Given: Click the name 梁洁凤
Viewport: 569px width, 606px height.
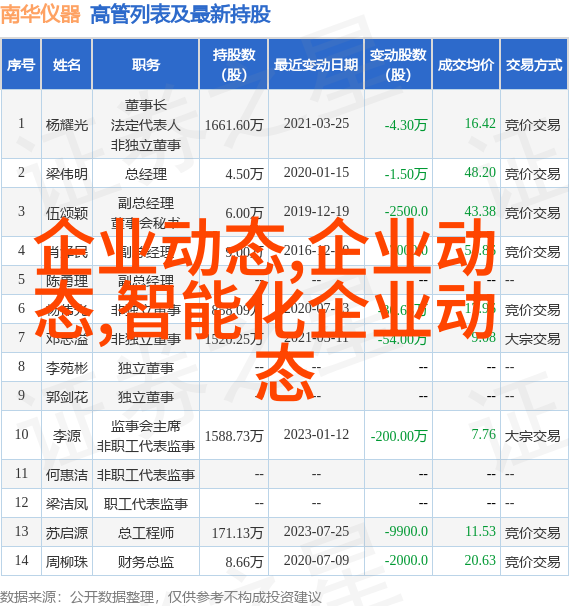Looking at the screenshot, I should click(67, 504).
